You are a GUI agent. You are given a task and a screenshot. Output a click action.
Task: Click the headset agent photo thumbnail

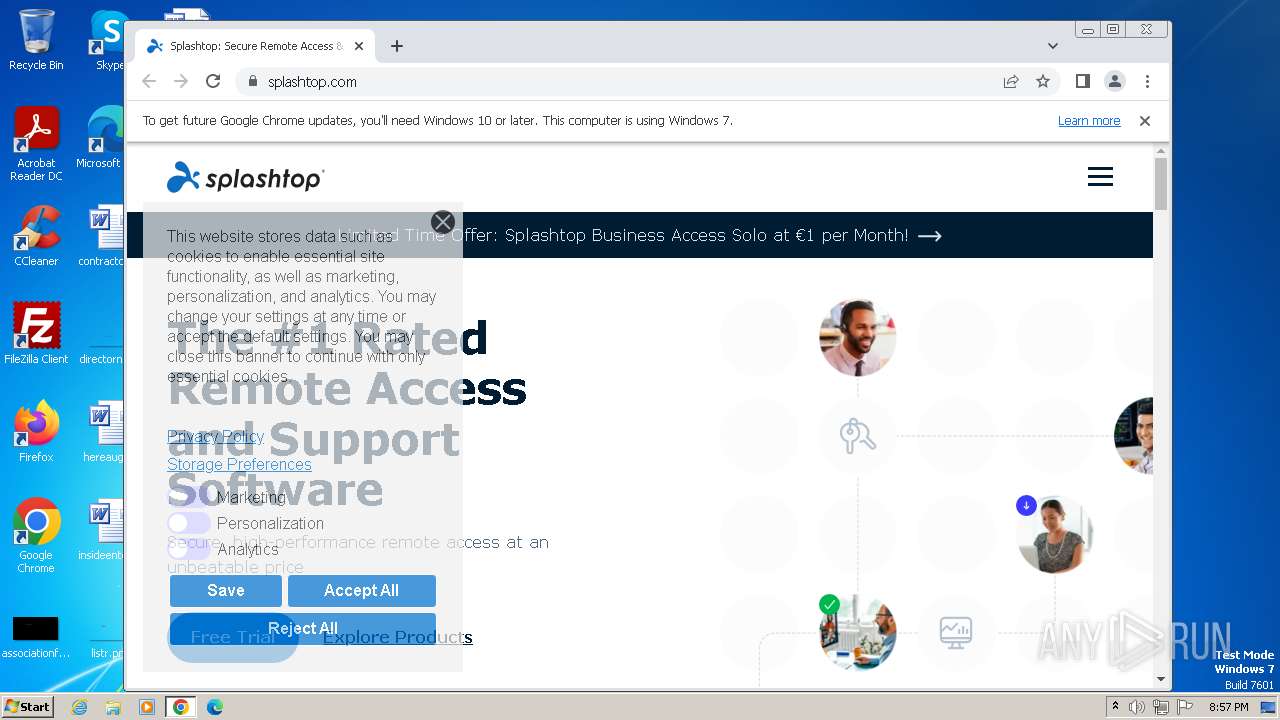coord(857,338)
